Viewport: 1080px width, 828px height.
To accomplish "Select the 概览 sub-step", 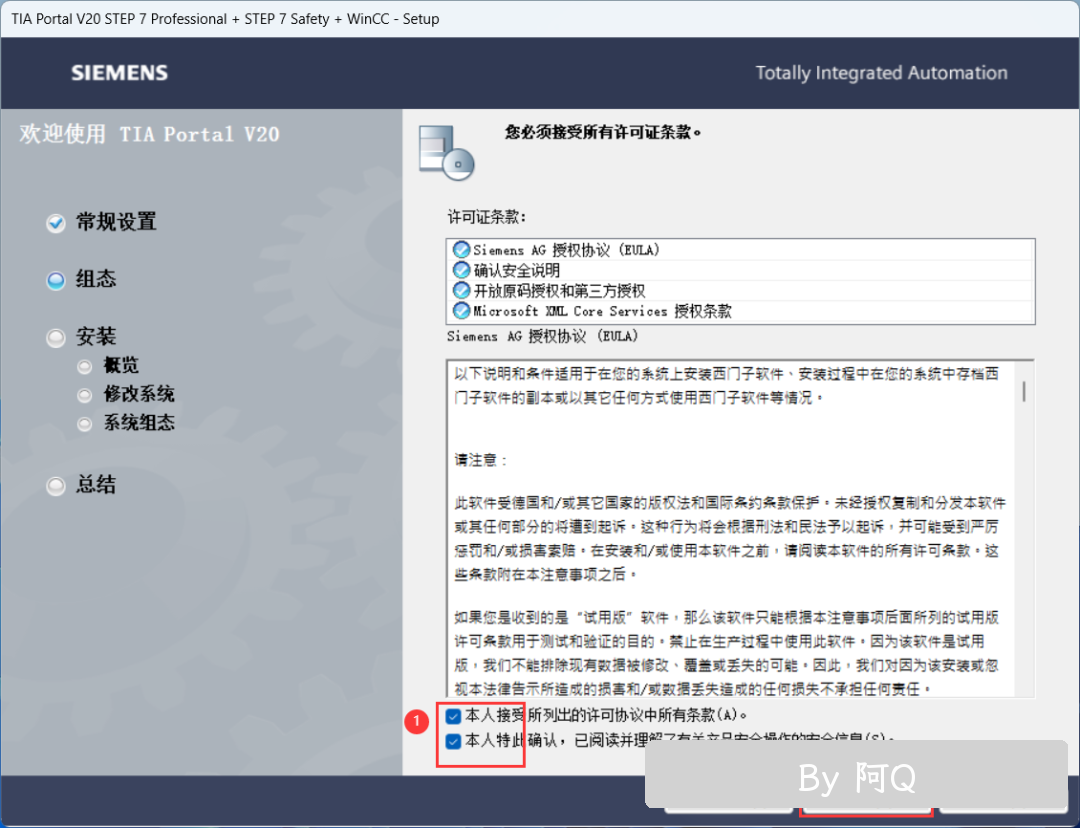I will click(121, 365).
